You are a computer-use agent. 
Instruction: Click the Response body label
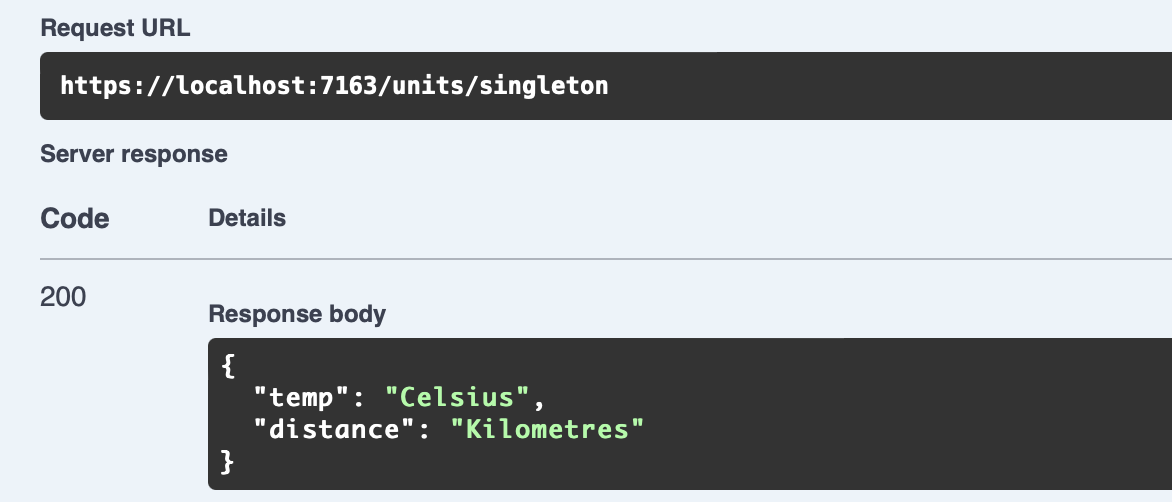297,314
